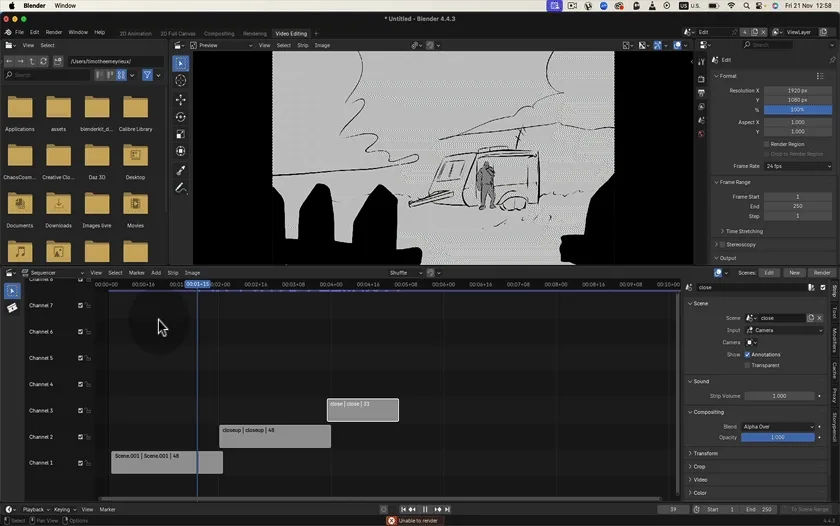Click the Render button in Scenes header
840x526 pixels.
tap(822, 273)
